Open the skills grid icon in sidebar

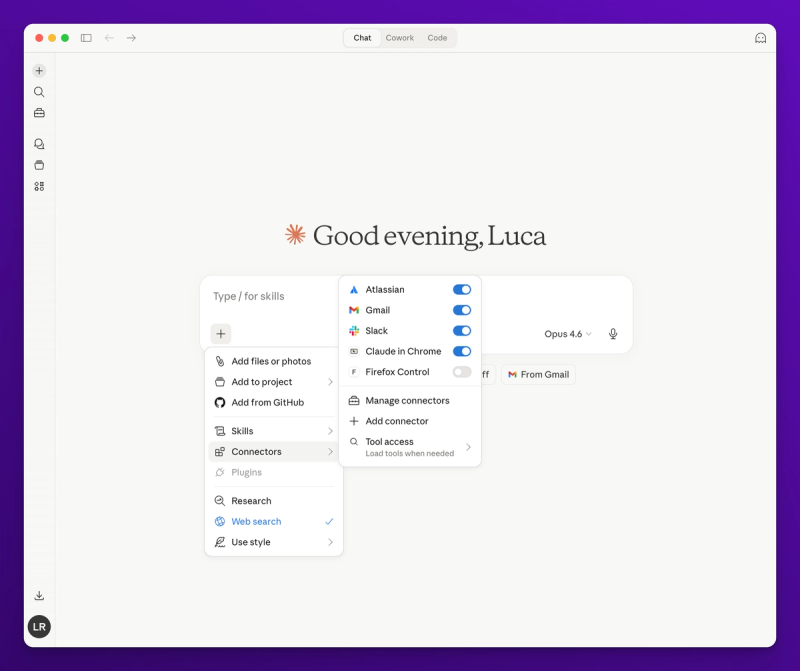(38, 187)
